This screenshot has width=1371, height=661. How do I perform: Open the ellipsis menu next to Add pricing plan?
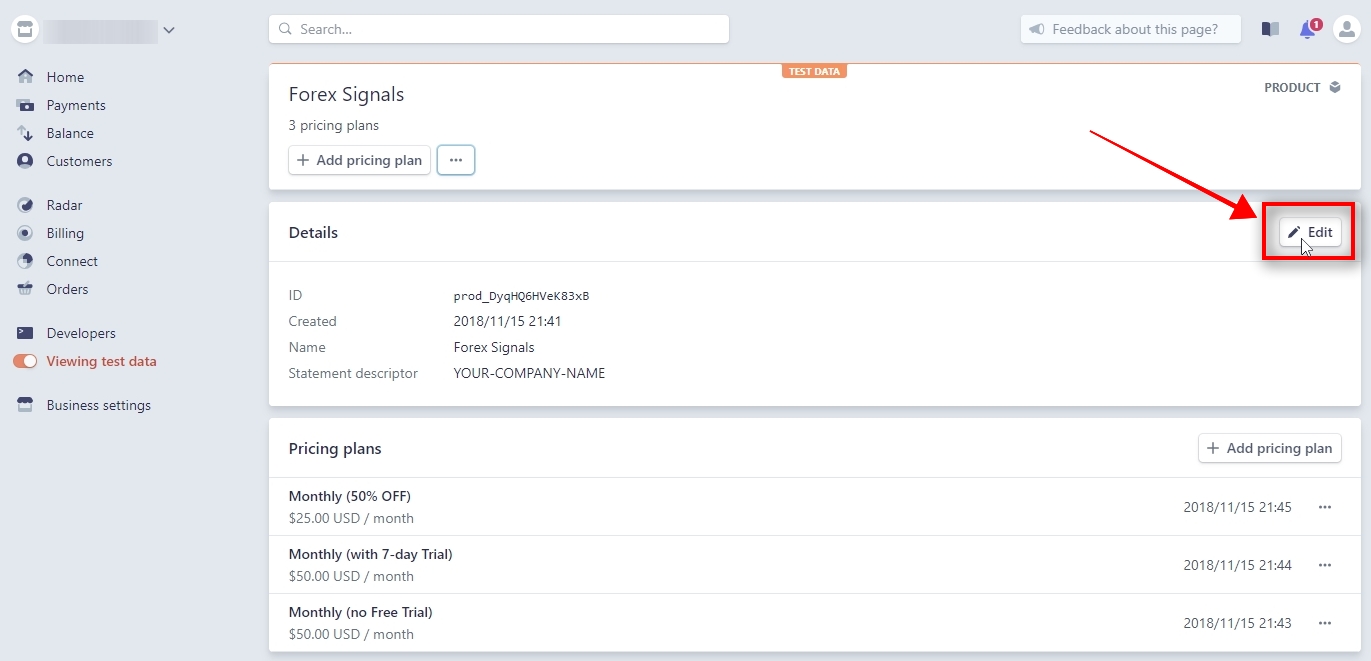[x=456, y=160]
